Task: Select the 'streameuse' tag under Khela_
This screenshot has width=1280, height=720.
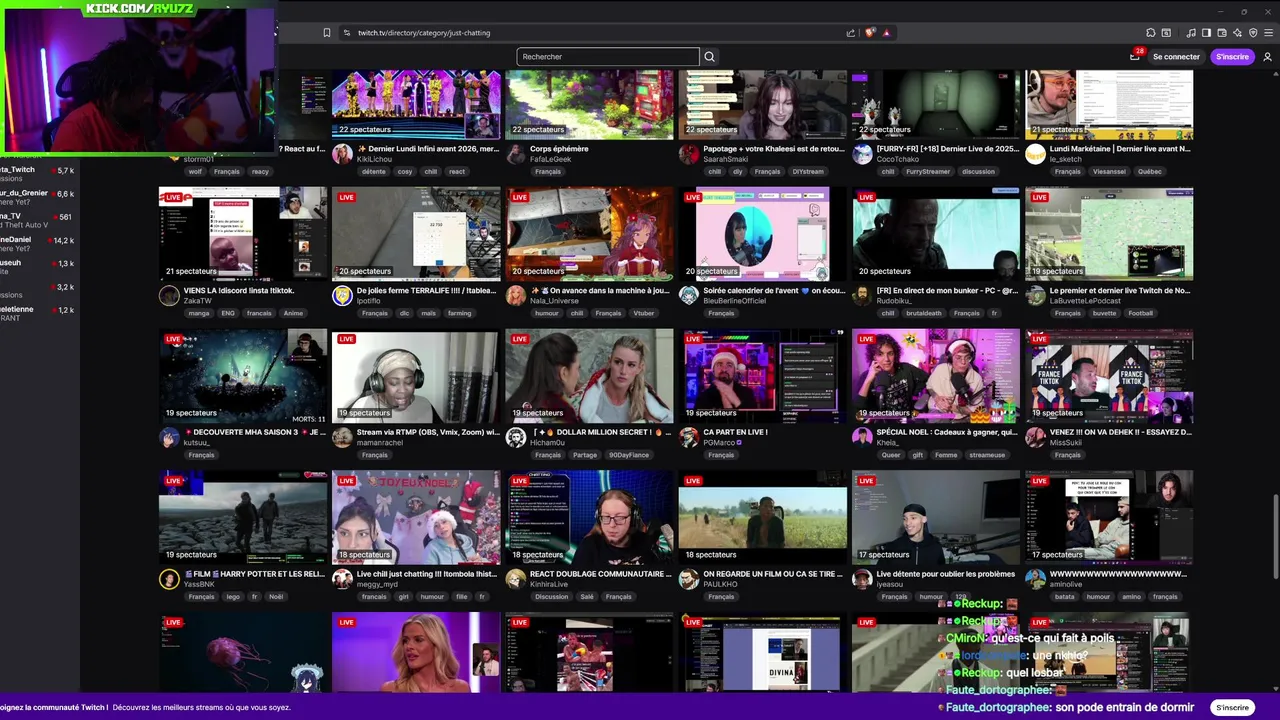Action: click(x=987, y=455)
